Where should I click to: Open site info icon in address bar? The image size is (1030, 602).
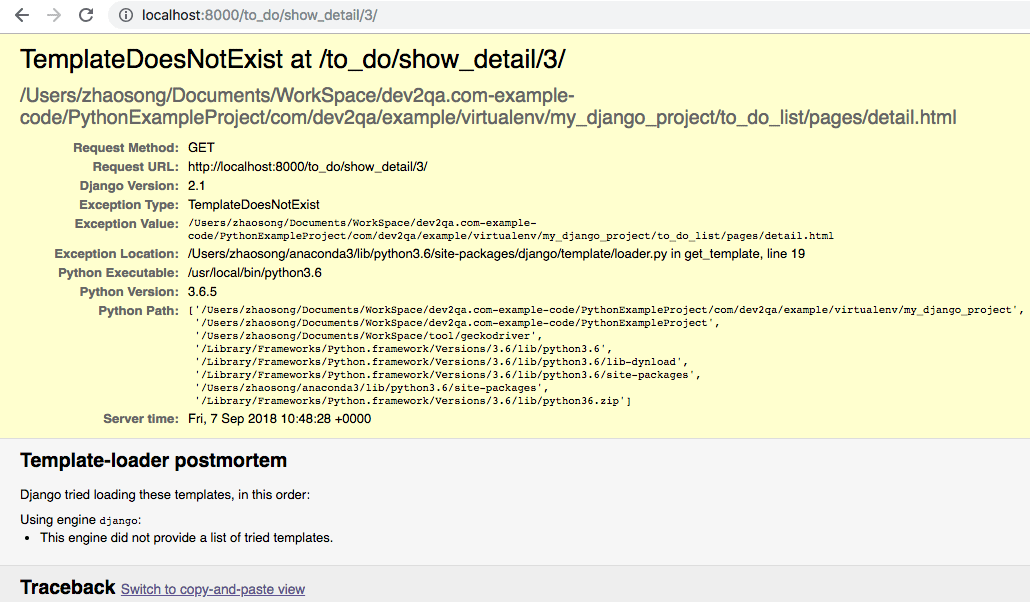[x=125, y=15]
